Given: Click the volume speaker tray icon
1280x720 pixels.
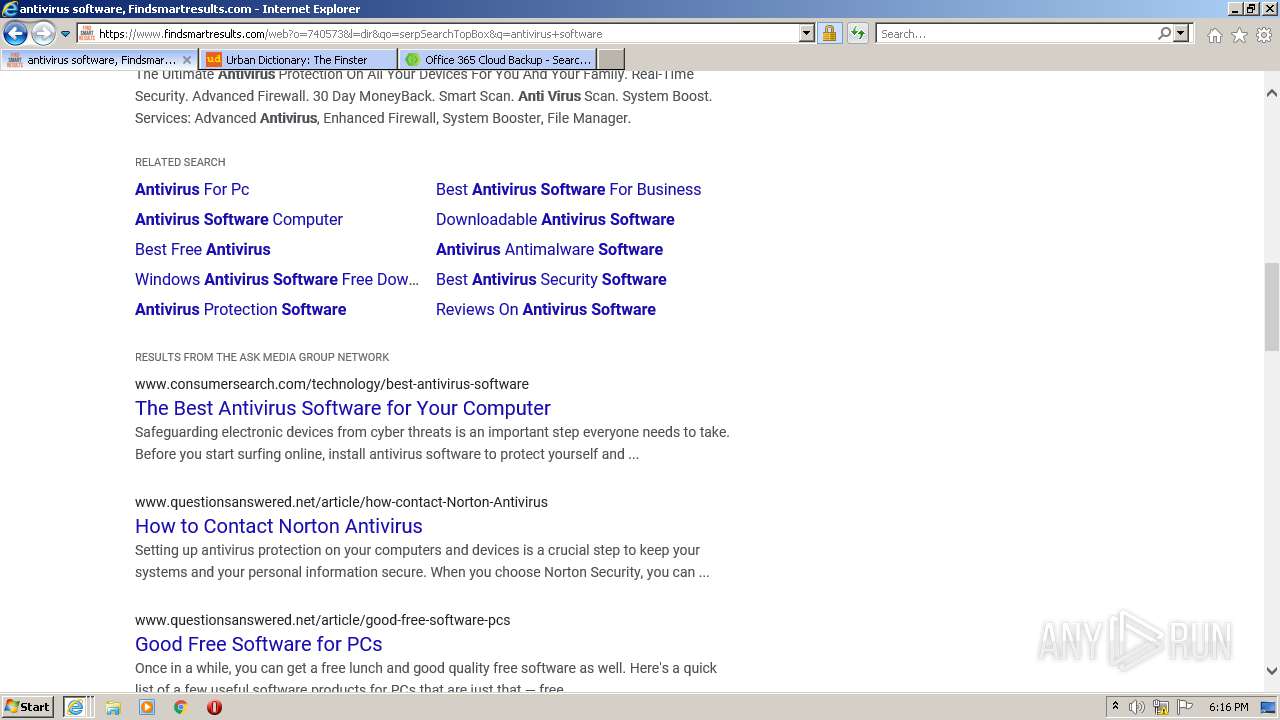Looking at the screenshot, I should (1137, 707).
